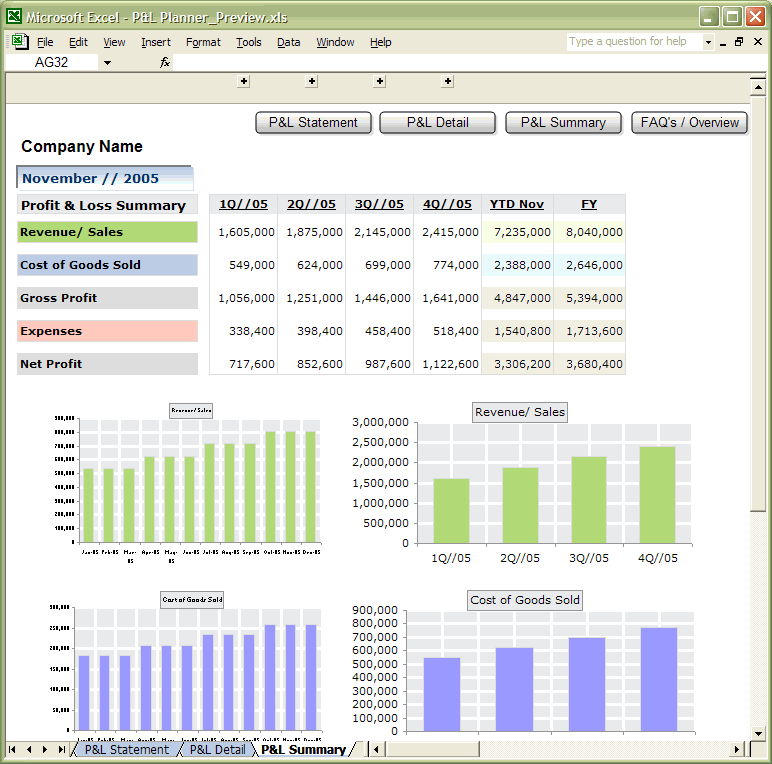
Task: Select the blue Cost of Goods Sold cell
Action: 107,265
